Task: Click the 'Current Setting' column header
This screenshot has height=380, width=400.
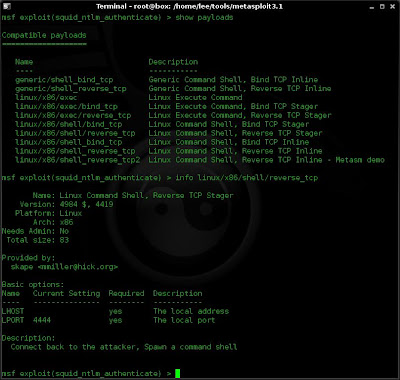Action: coord(66,293)
